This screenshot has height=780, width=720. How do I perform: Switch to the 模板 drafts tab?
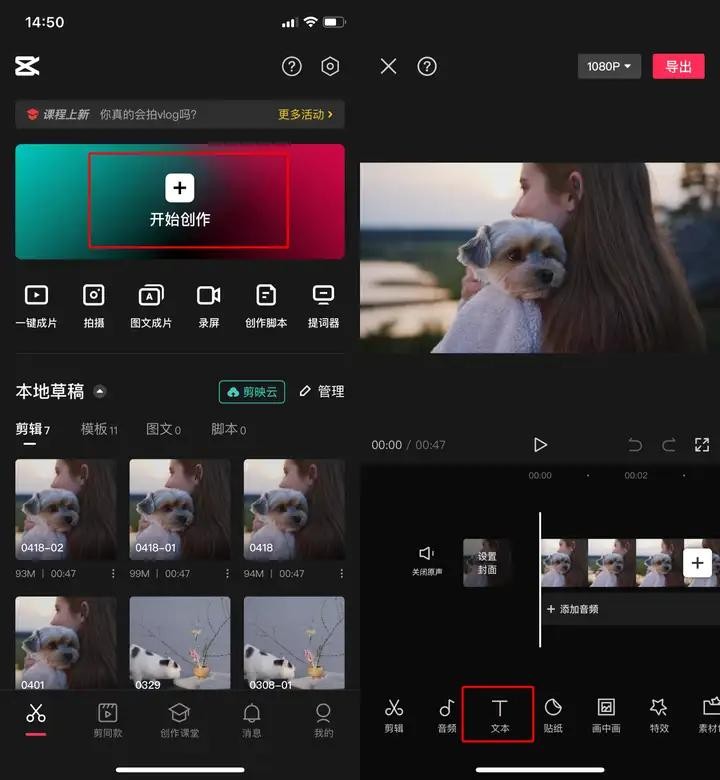click(98, 429)
